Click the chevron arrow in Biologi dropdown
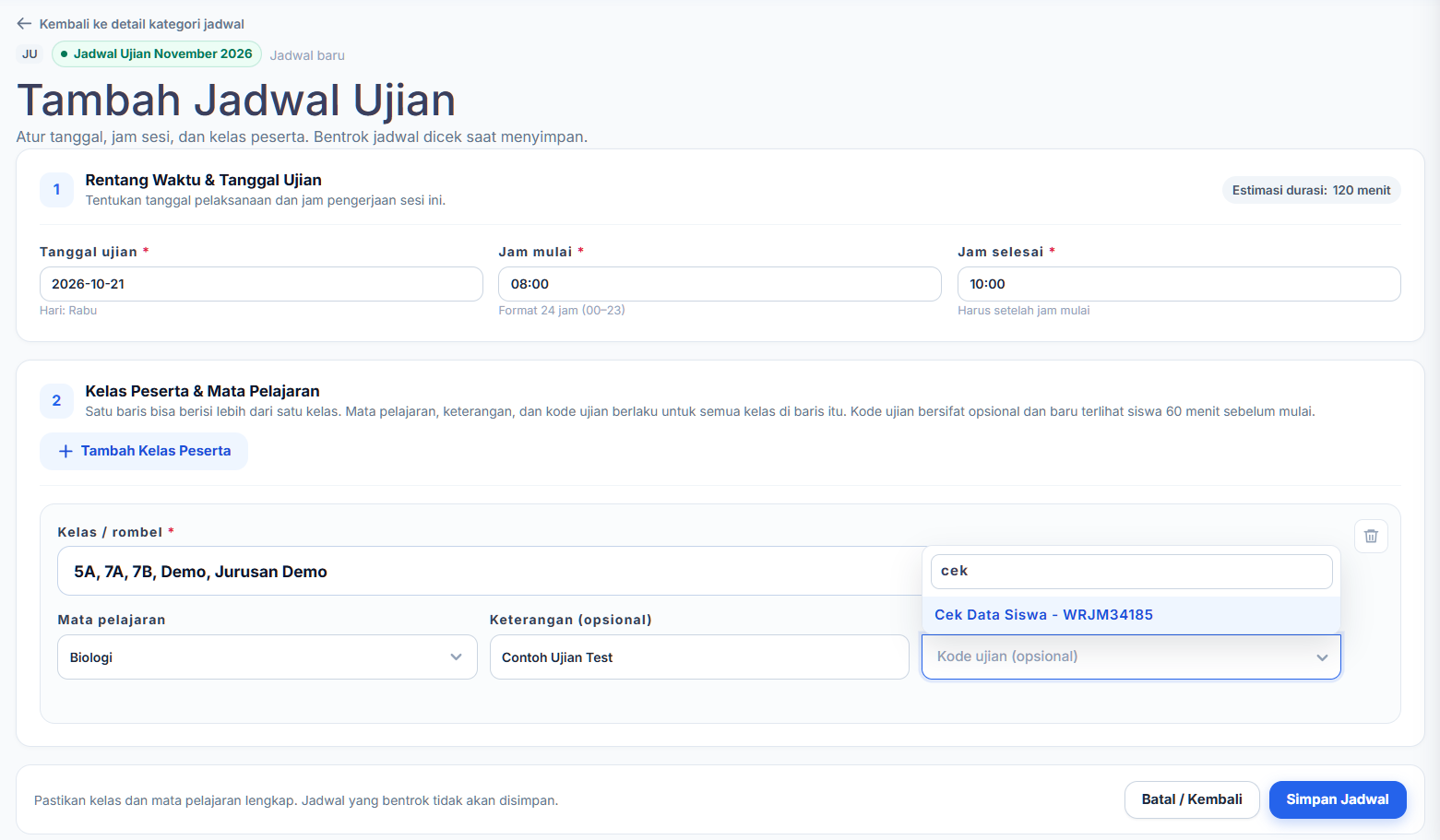The height and width of the screenshot is (840, 1440). (456, 657)
